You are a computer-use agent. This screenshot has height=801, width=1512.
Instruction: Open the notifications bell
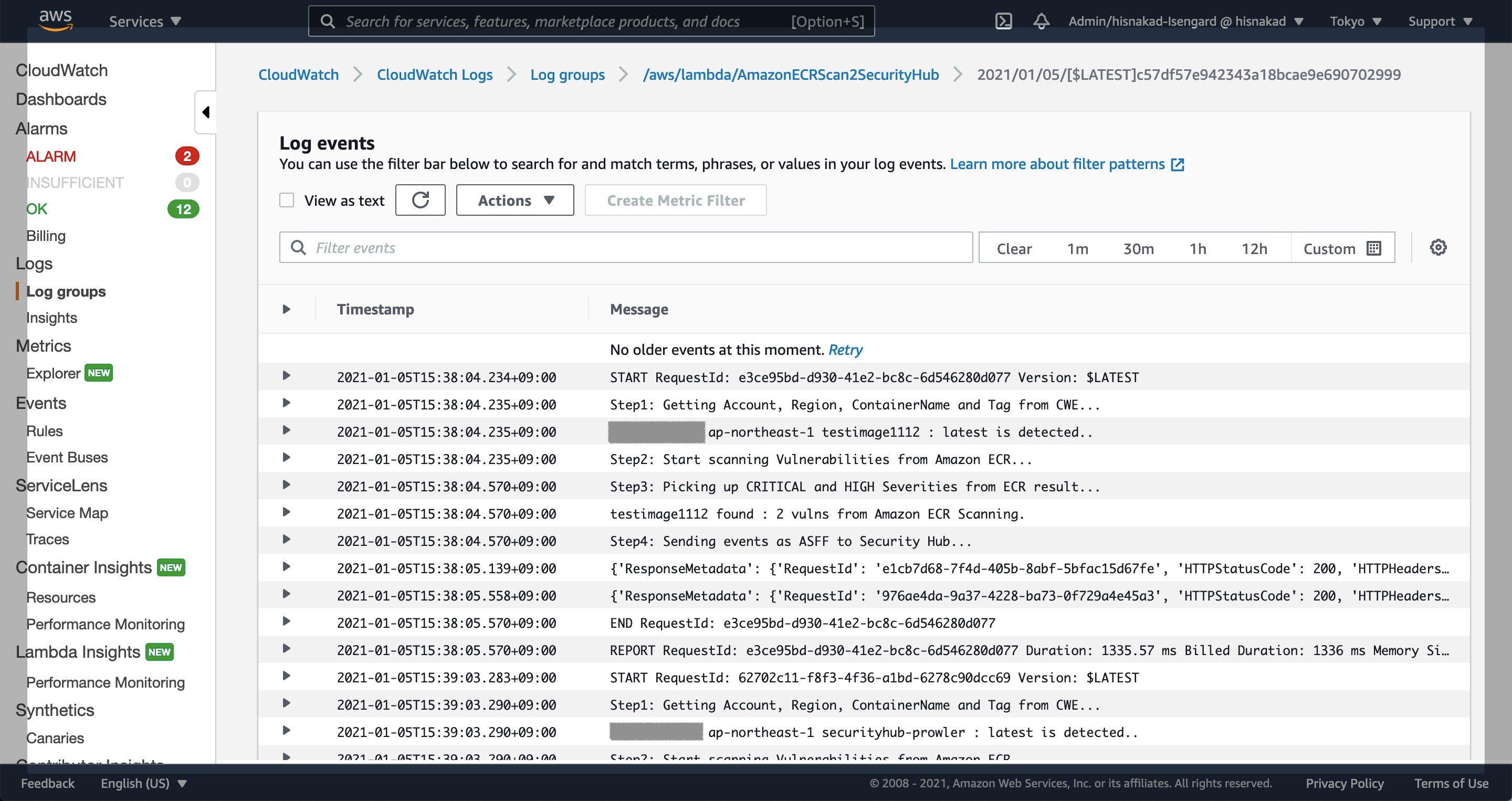click(1041, 22)
